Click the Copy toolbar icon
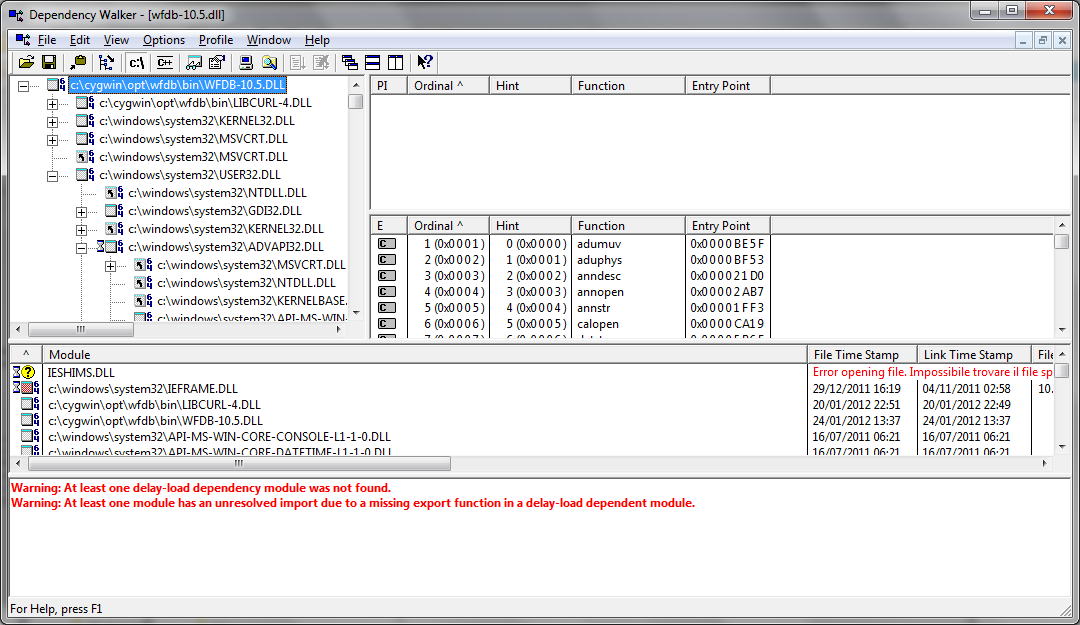This screenshot has width=1080, height=625. 79,62
